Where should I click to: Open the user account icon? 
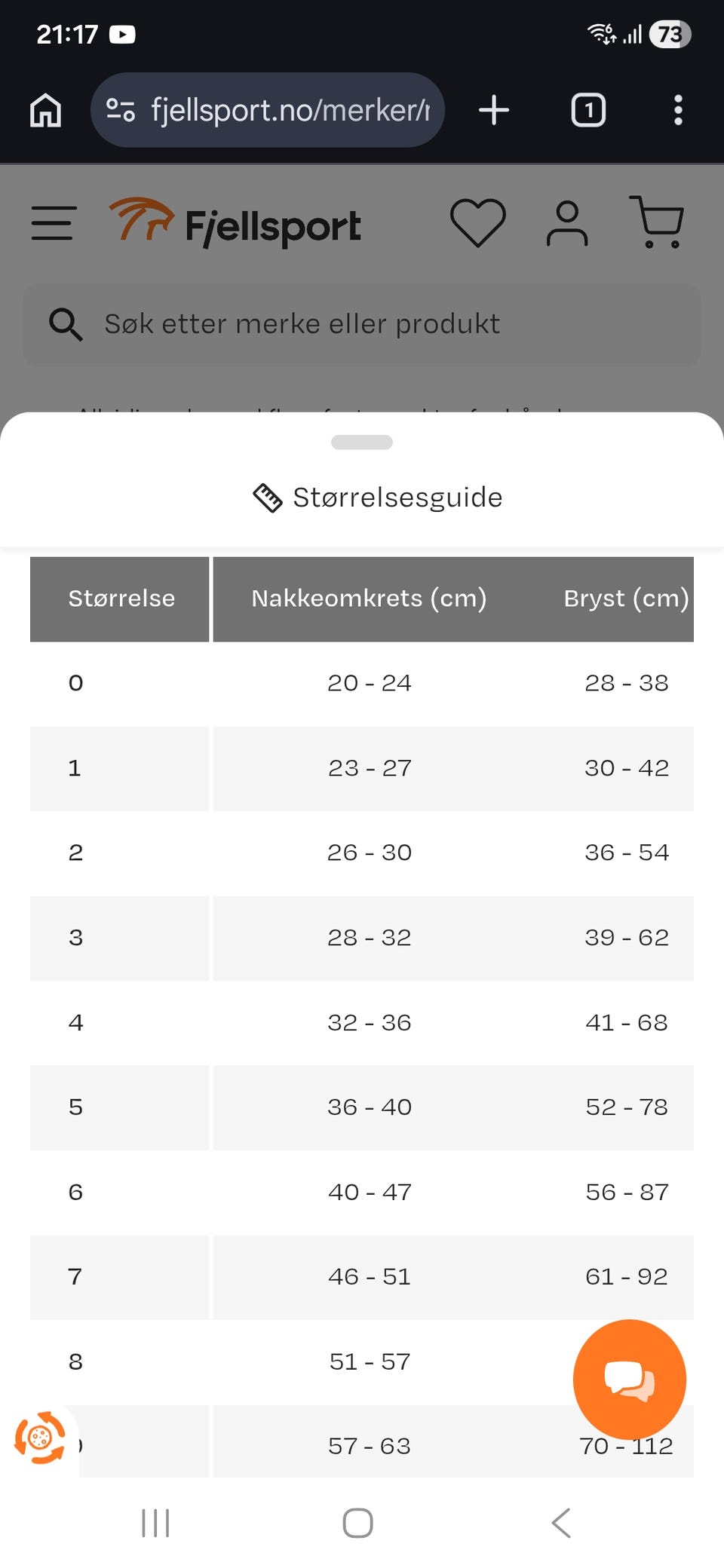[567, 223]
